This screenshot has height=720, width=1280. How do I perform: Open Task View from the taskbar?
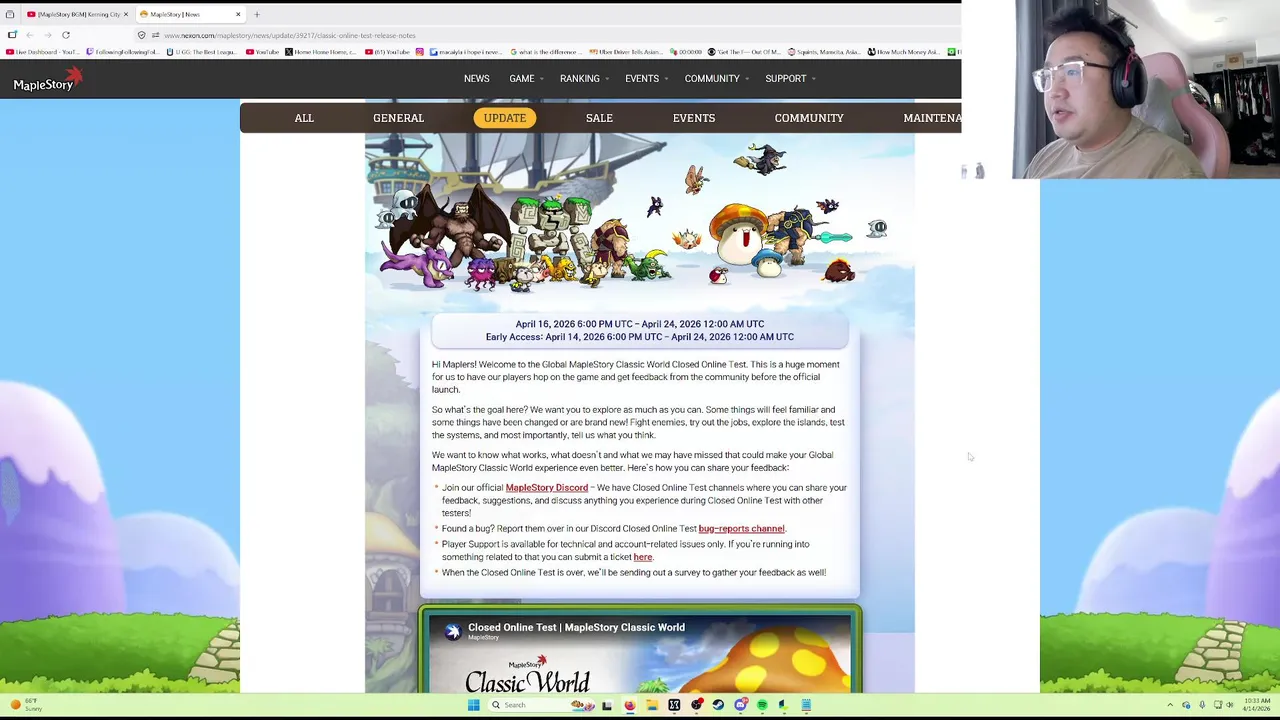coord(606,705)
